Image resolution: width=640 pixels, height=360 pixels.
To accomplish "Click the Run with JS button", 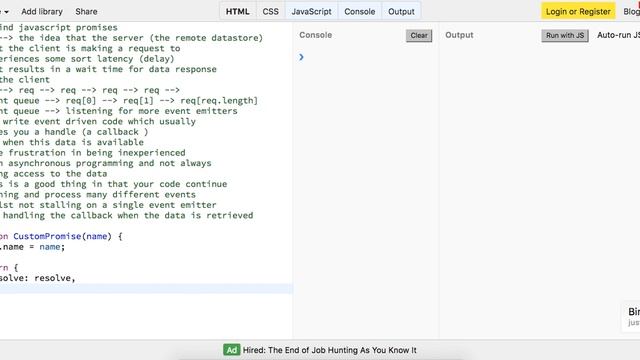I will [565, 36].
